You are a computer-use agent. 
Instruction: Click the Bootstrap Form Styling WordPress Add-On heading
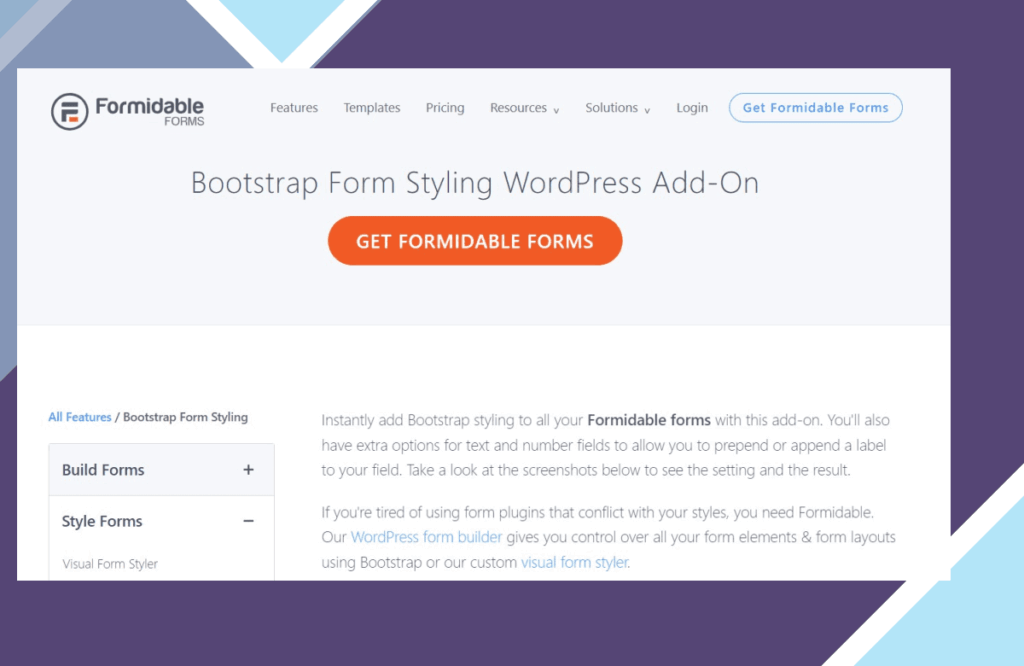[475, 183]
